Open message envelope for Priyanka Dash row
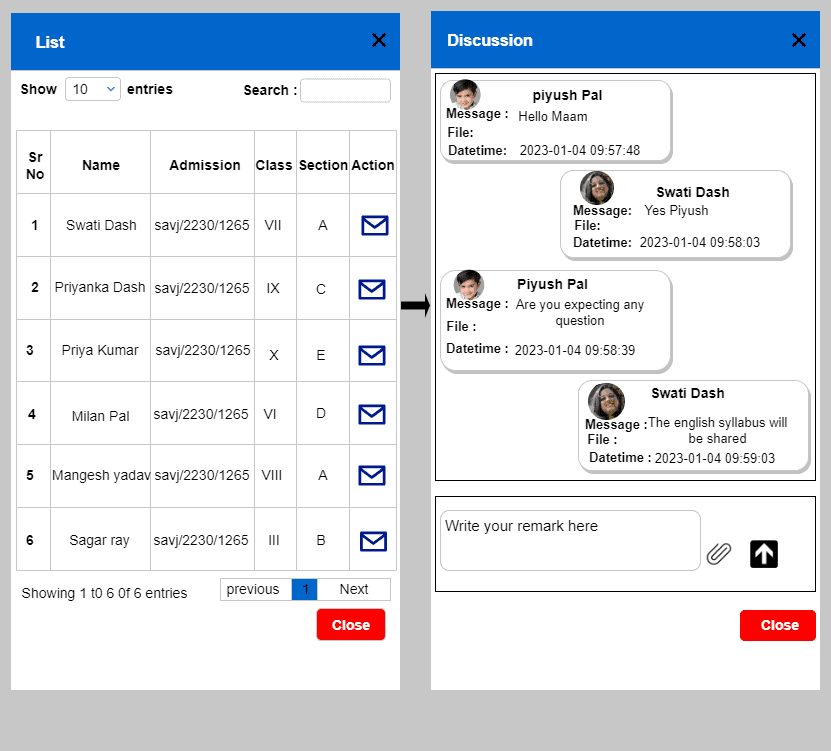Screen dimensions: 831x751 pyautogui.click(x=372, y=289)
